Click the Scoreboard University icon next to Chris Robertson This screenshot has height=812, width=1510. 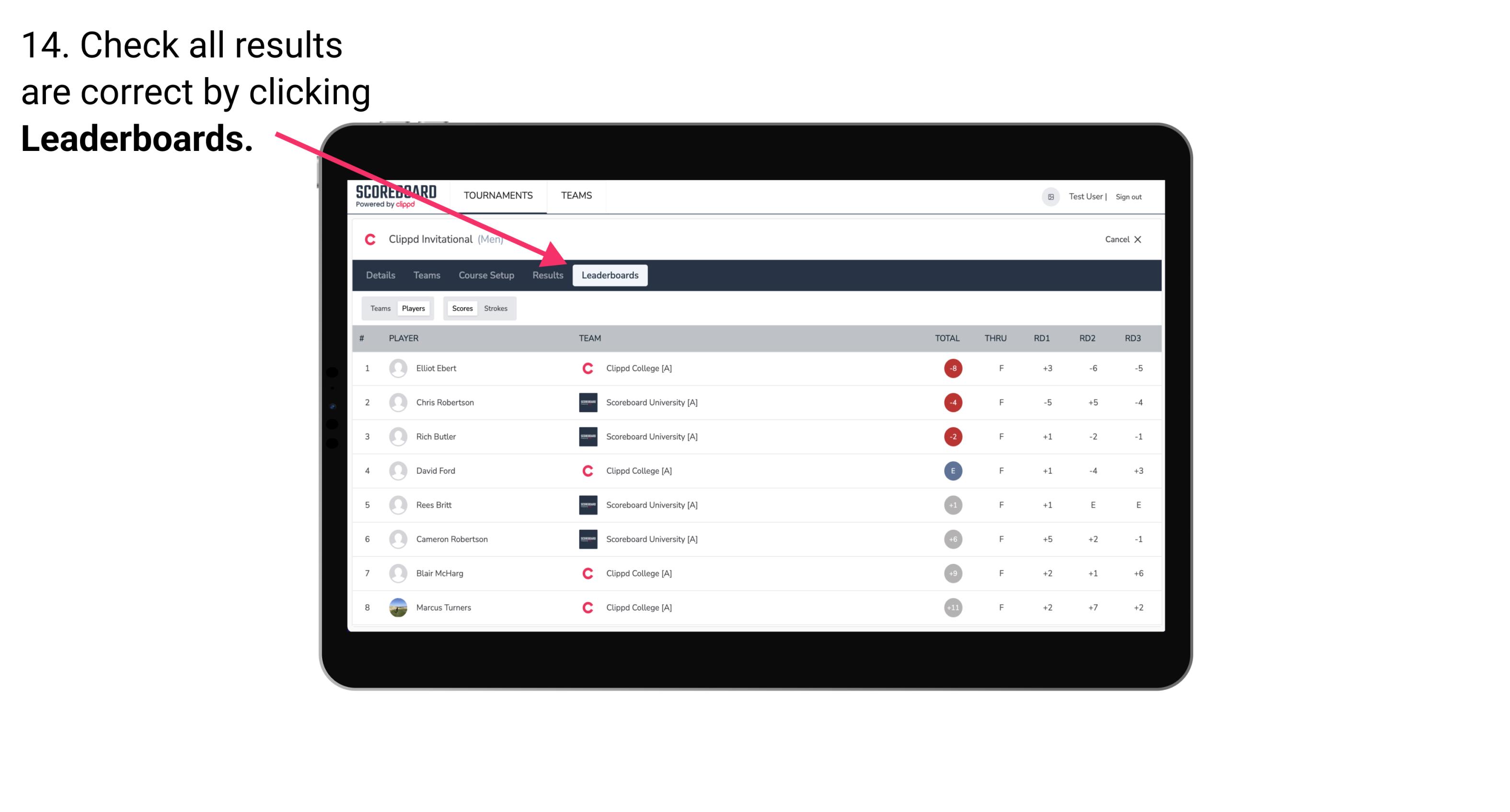pos(585,402)
